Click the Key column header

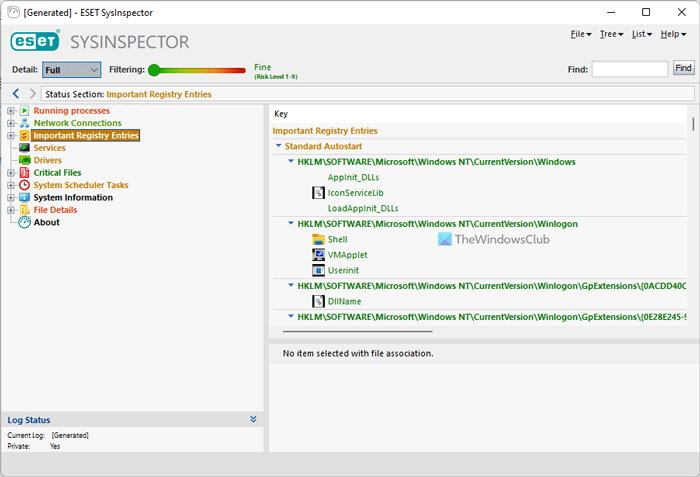[281, 114]
